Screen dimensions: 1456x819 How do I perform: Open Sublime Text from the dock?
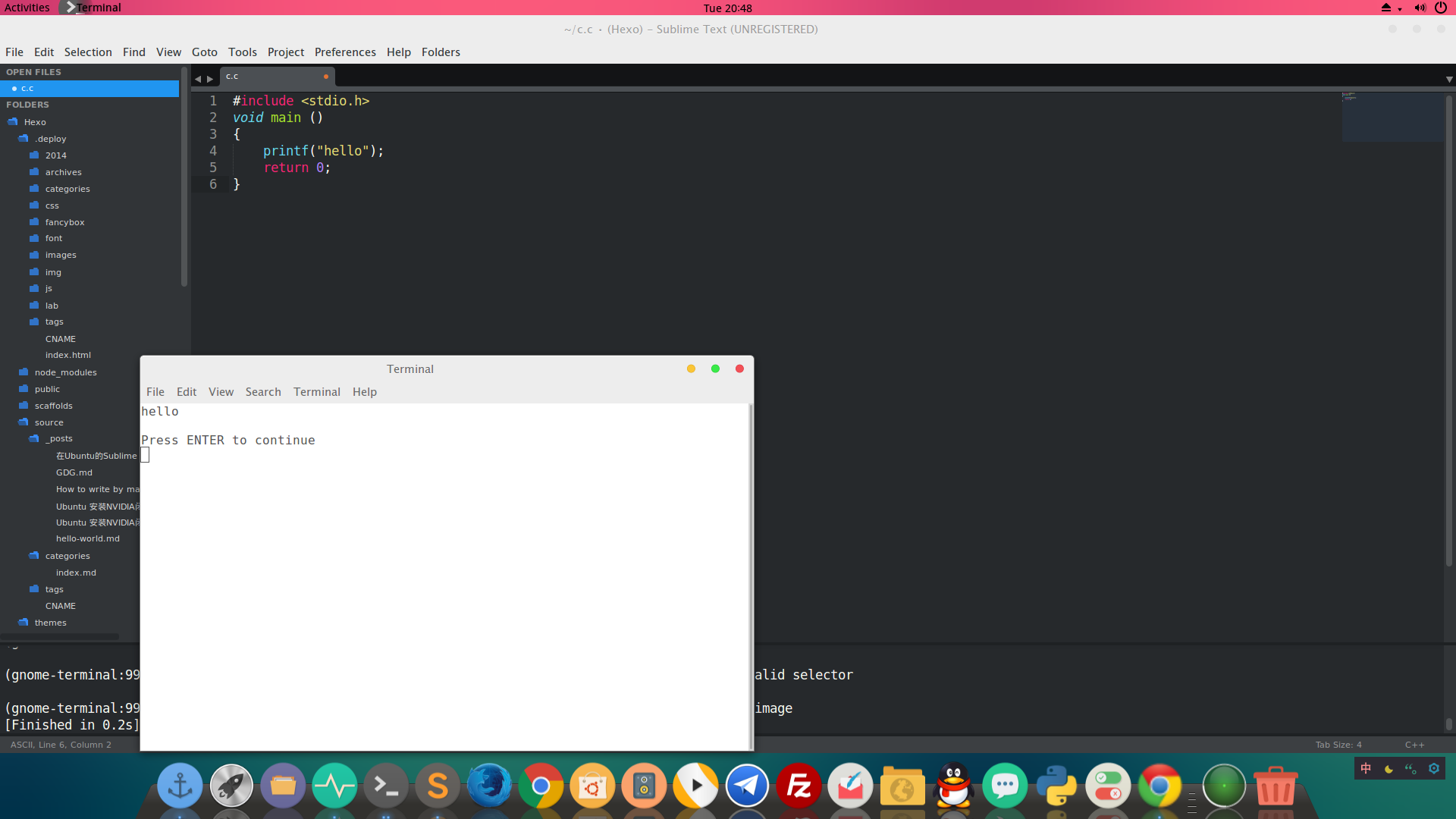[438, 786]
